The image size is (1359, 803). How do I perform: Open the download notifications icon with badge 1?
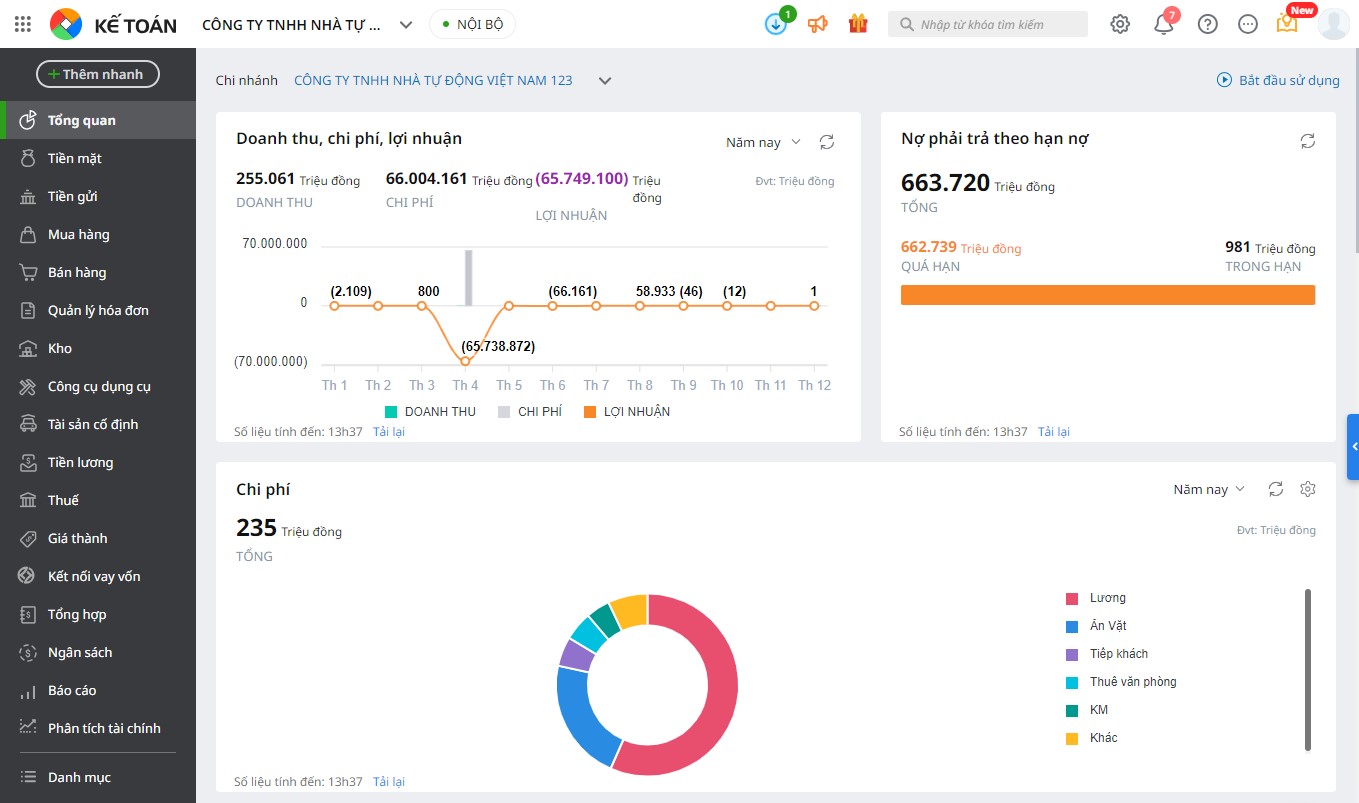[777, 24]
